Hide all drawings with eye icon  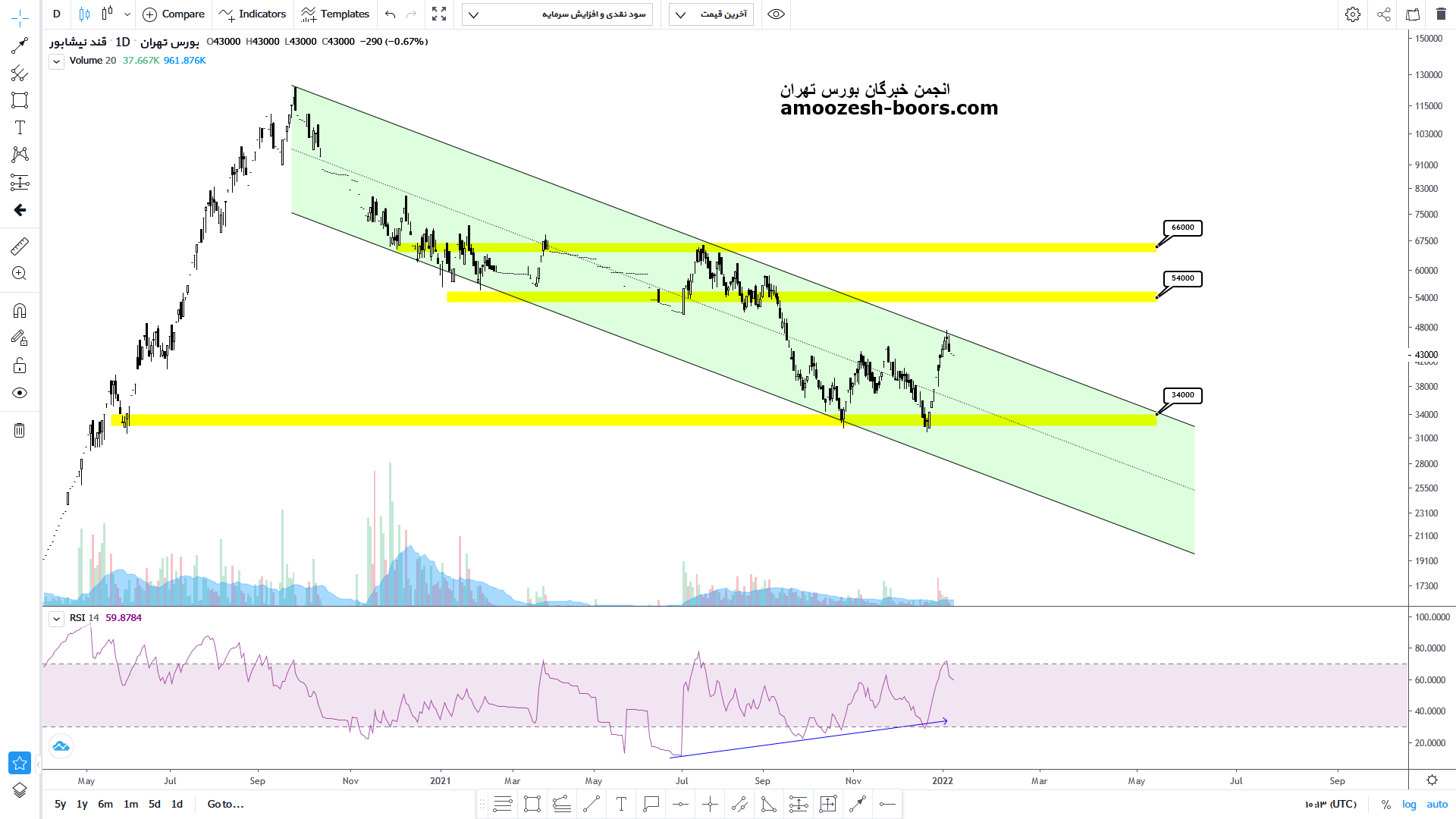tap(20, 393)
